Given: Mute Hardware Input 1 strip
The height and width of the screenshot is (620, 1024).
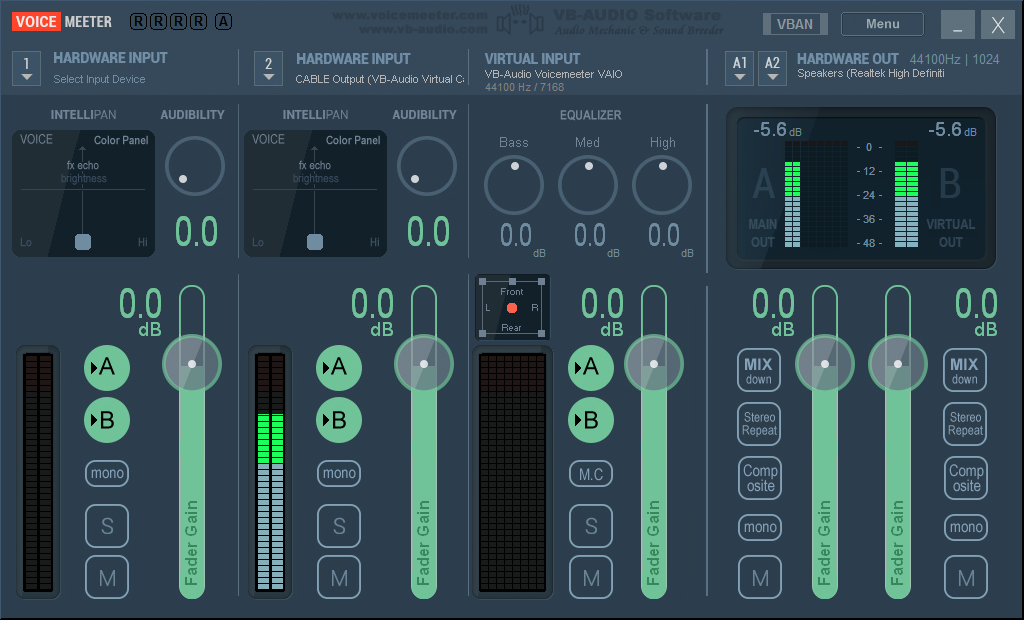Looking at the screenshot, I should [107, 578].
